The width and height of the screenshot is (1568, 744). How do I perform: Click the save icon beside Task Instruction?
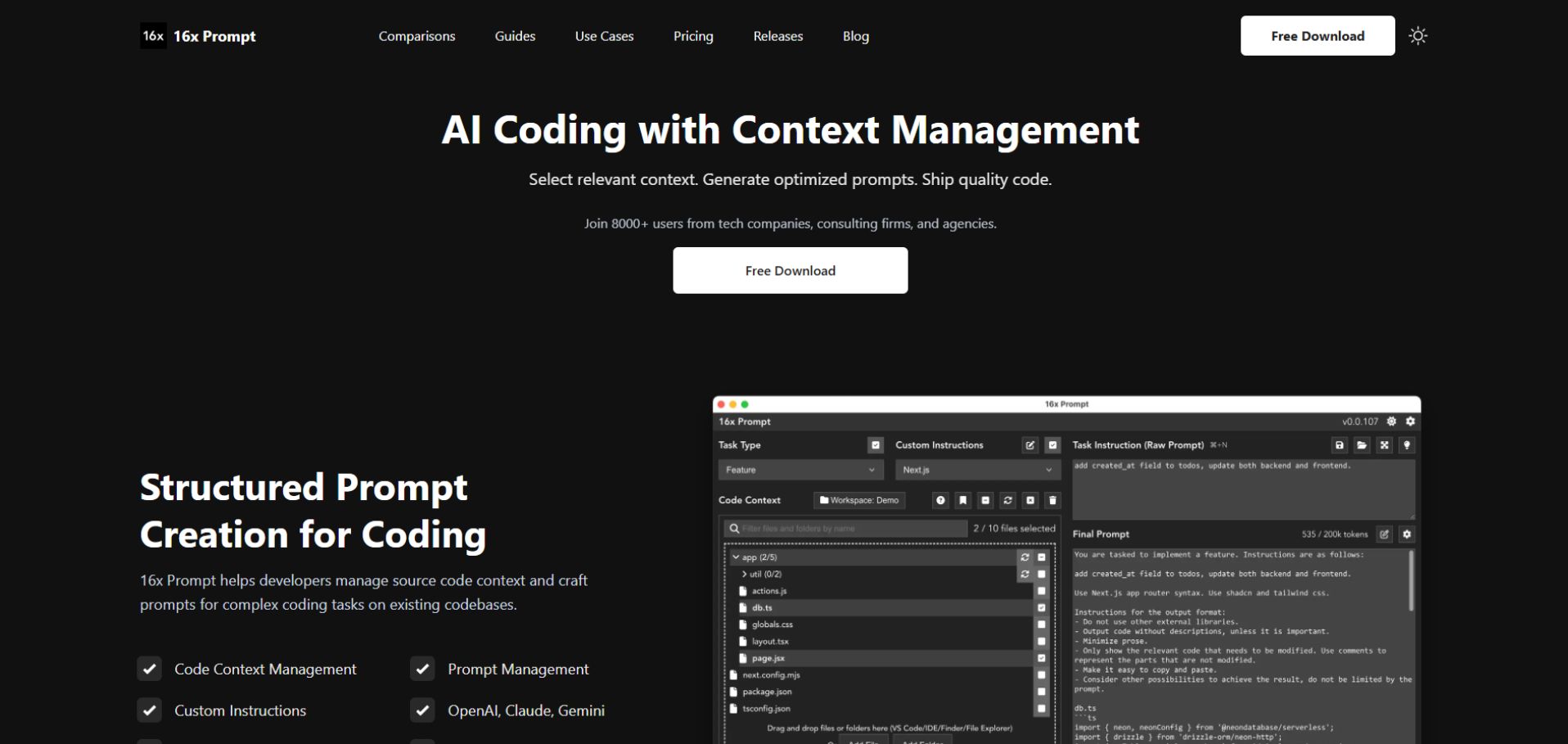[x=1340, y=445]
